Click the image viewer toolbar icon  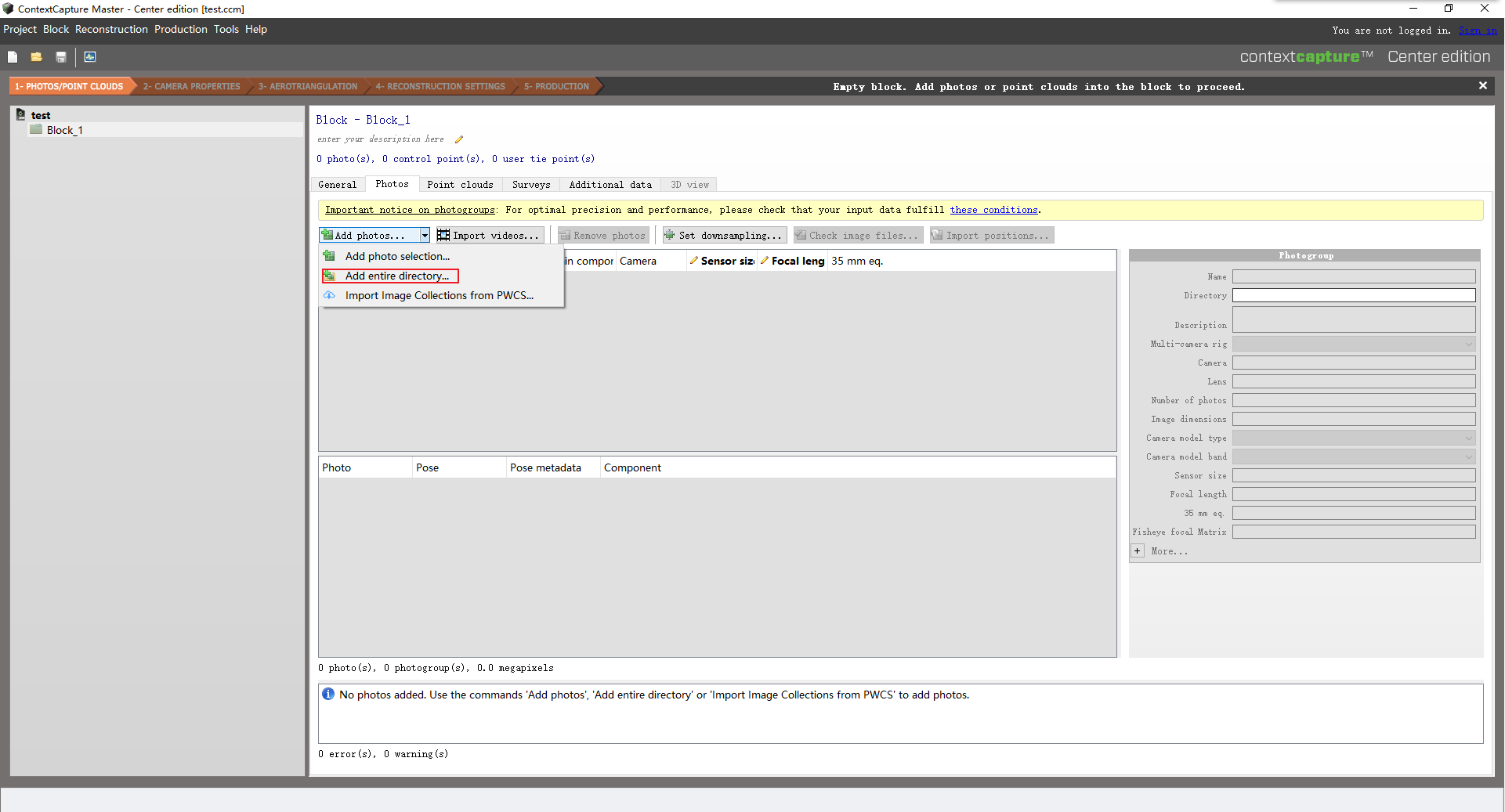(x=90, y=57)
